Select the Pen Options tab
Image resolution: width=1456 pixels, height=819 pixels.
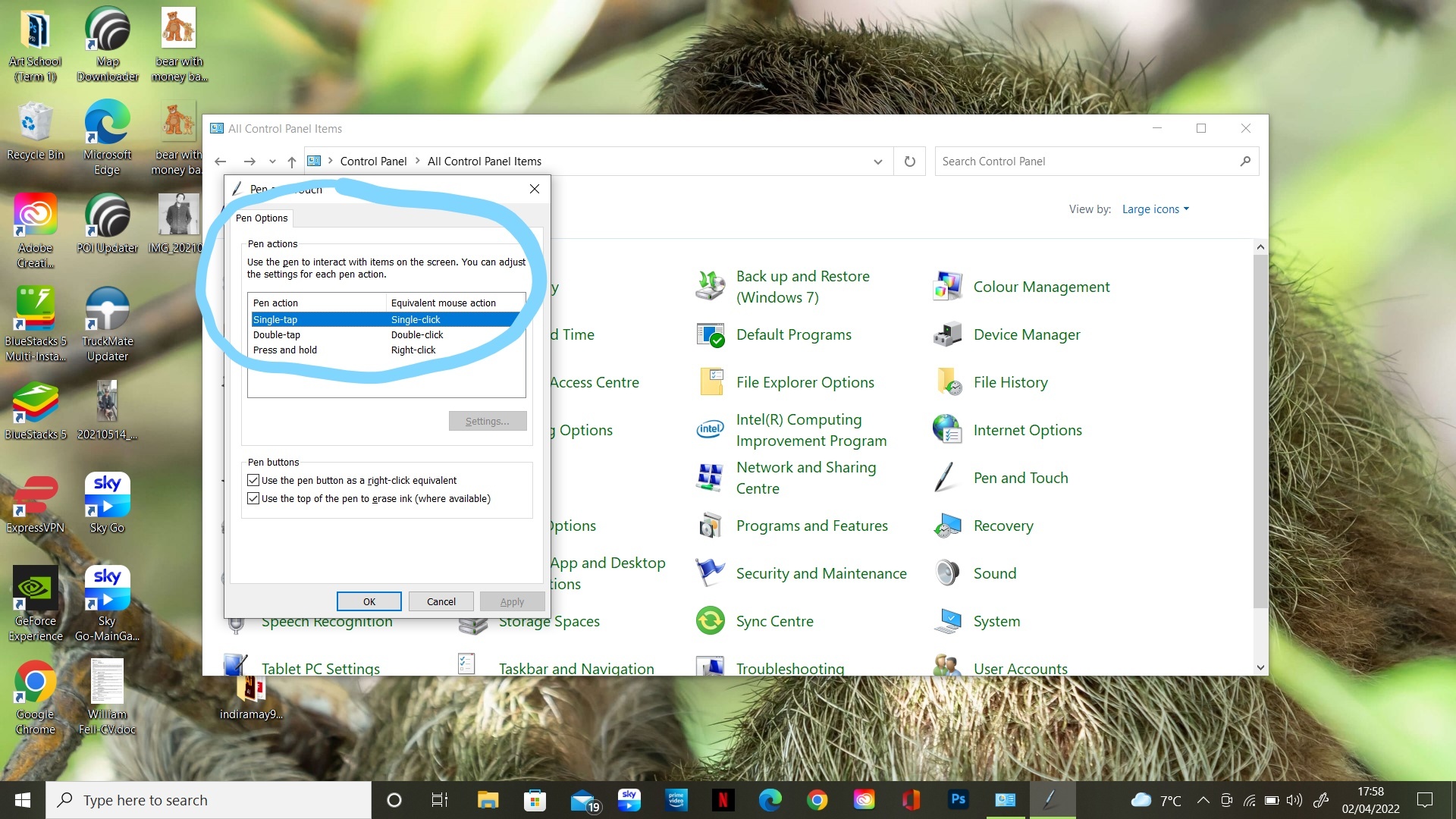click(262, 218)
